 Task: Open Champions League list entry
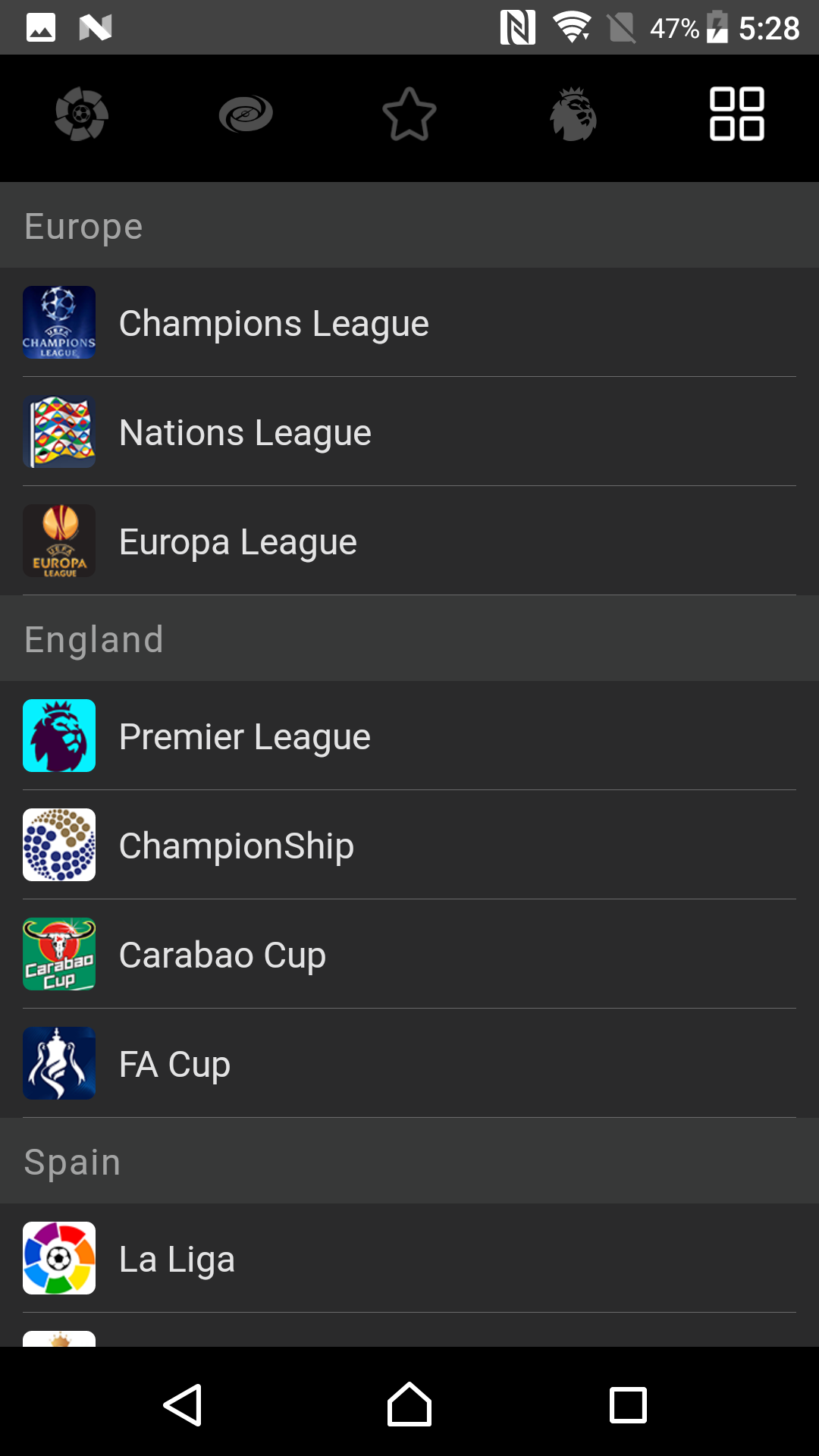pos(409,322)
